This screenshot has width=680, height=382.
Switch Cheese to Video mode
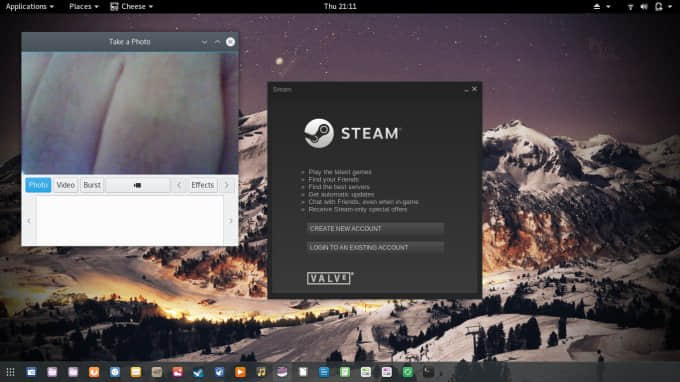coord(65,185)
